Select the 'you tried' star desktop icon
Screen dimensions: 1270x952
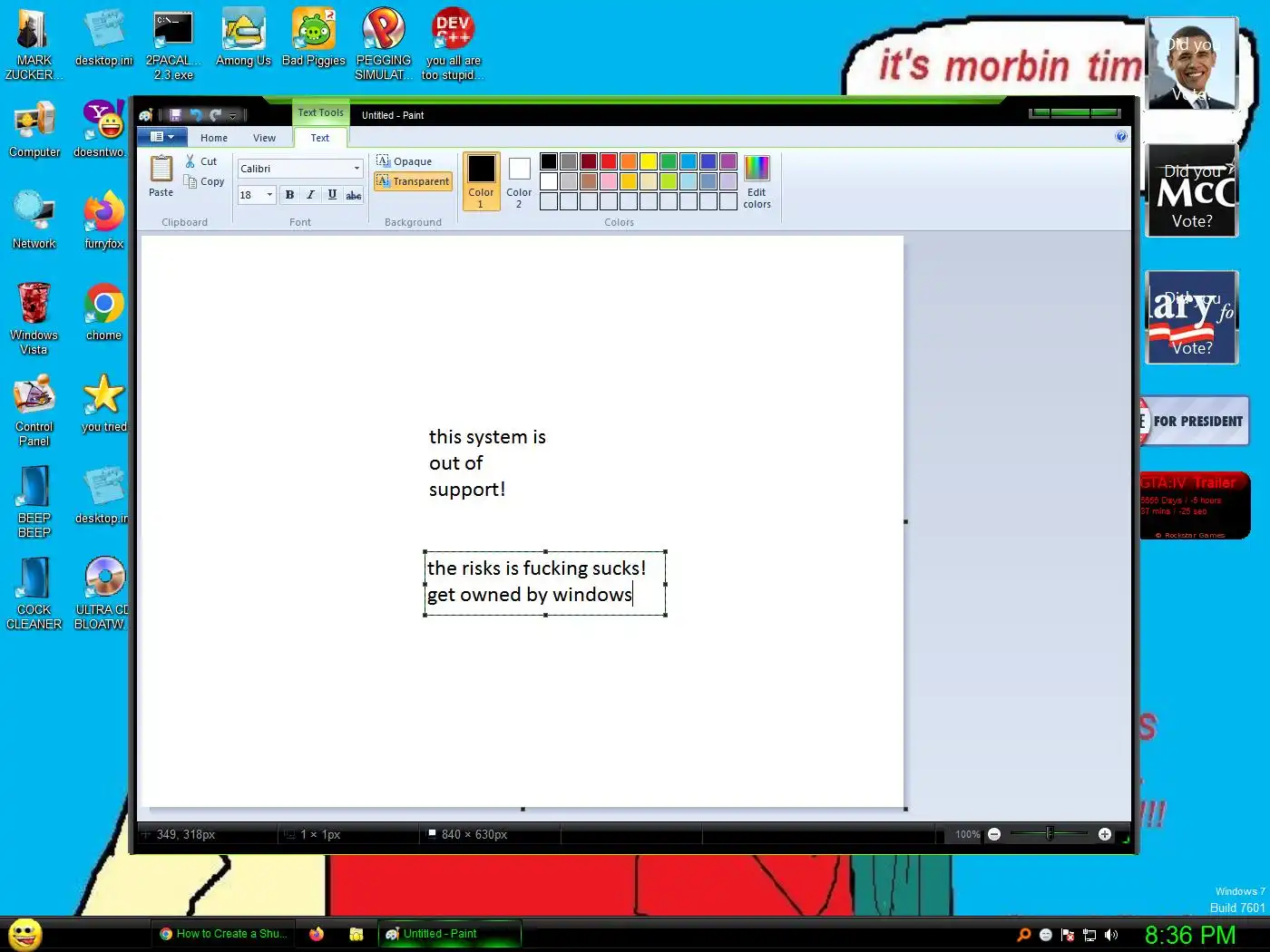[104, 404]
